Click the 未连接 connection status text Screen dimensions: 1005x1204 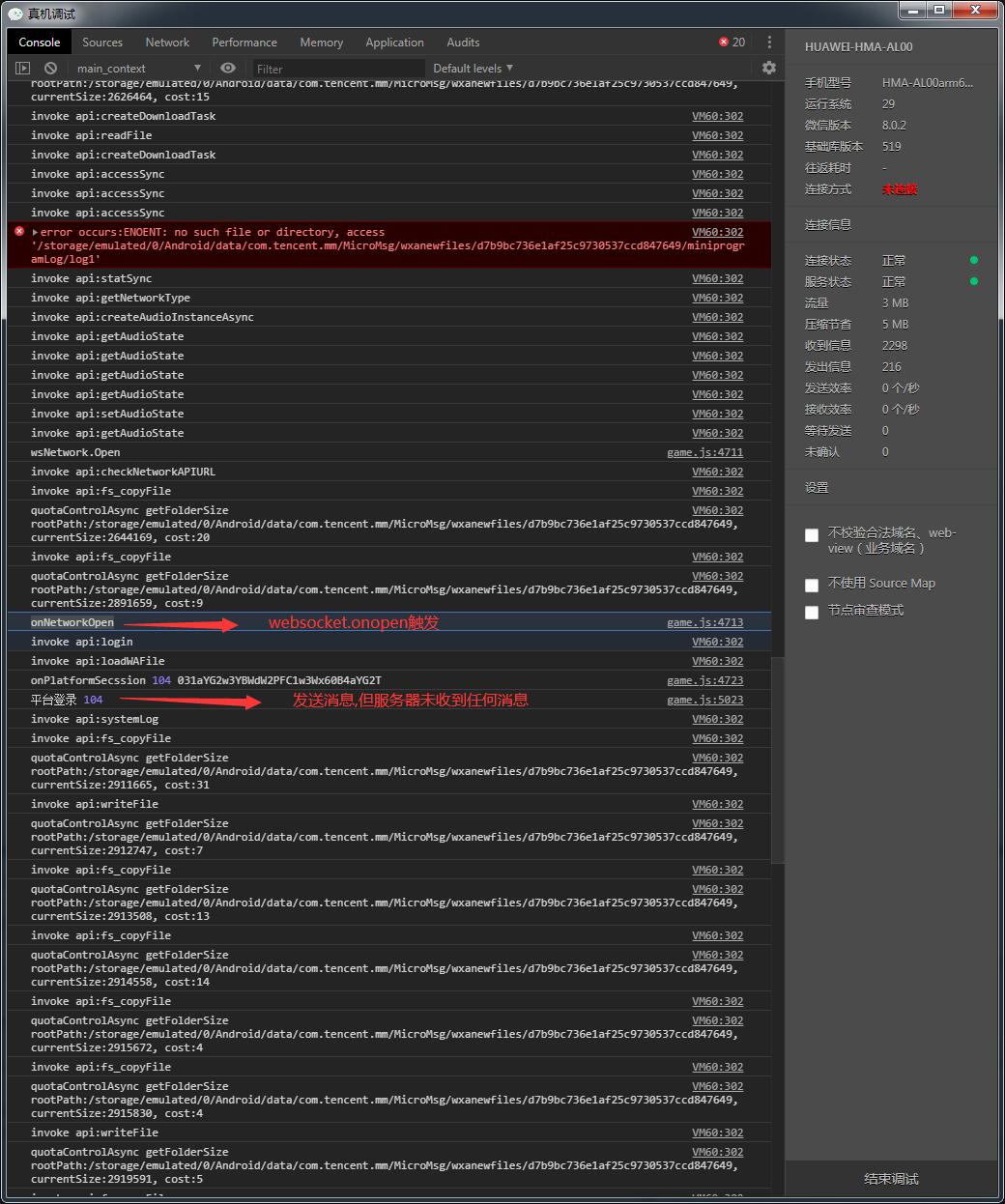pos(900,189)
